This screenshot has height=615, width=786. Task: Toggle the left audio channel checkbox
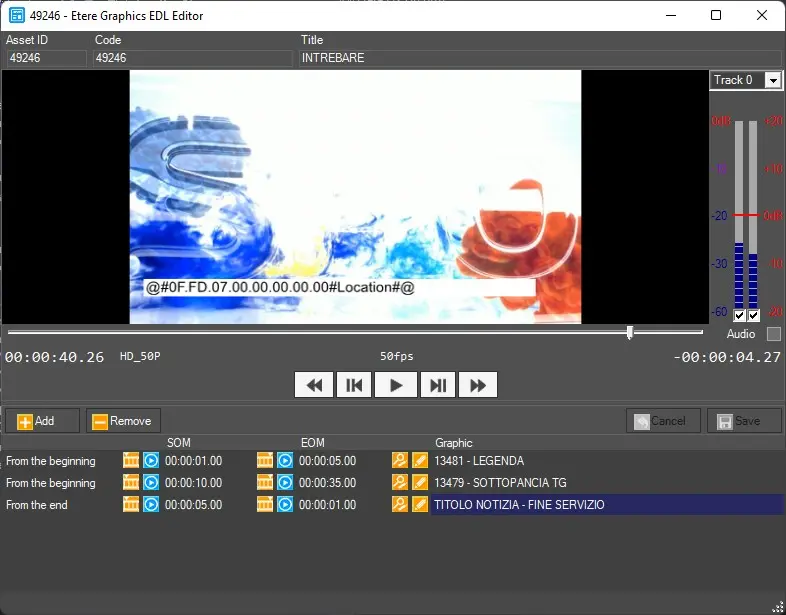click(739, 316)
